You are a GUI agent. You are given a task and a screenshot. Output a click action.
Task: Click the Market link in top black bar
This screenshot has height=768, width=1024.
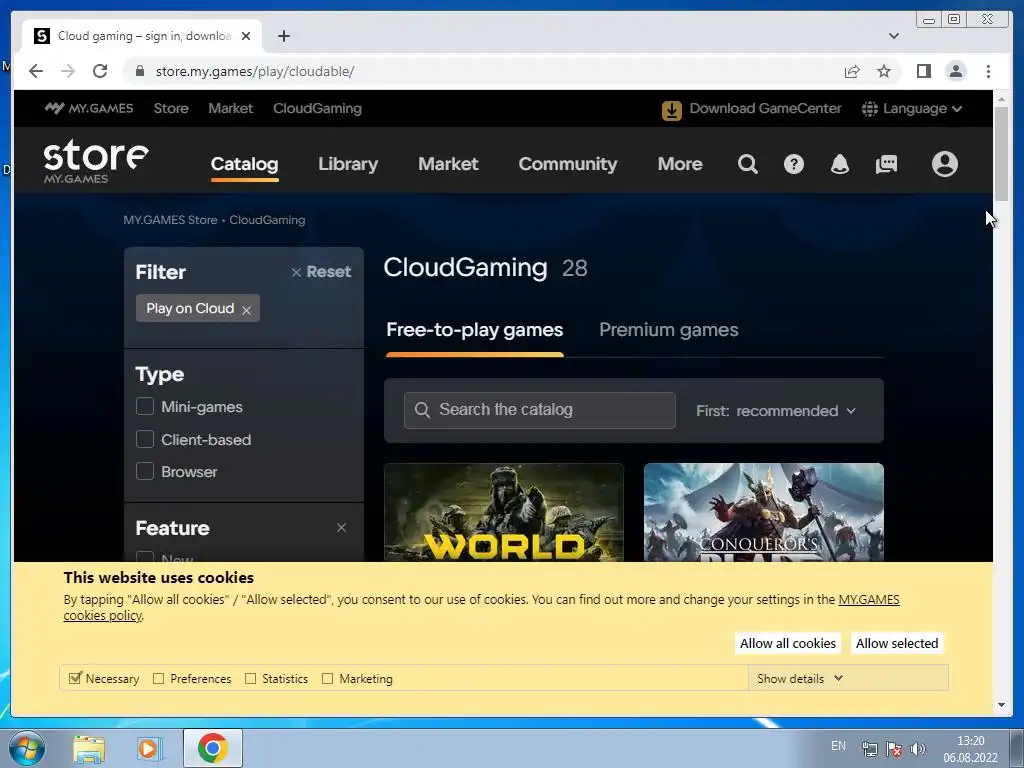[x=231, y=108]
